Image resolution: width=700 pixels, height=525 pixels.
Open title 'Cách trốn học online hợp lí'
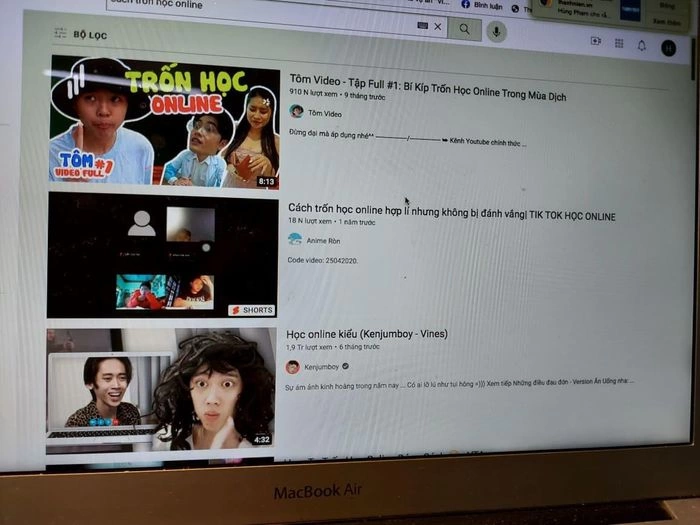pos(451,212)
